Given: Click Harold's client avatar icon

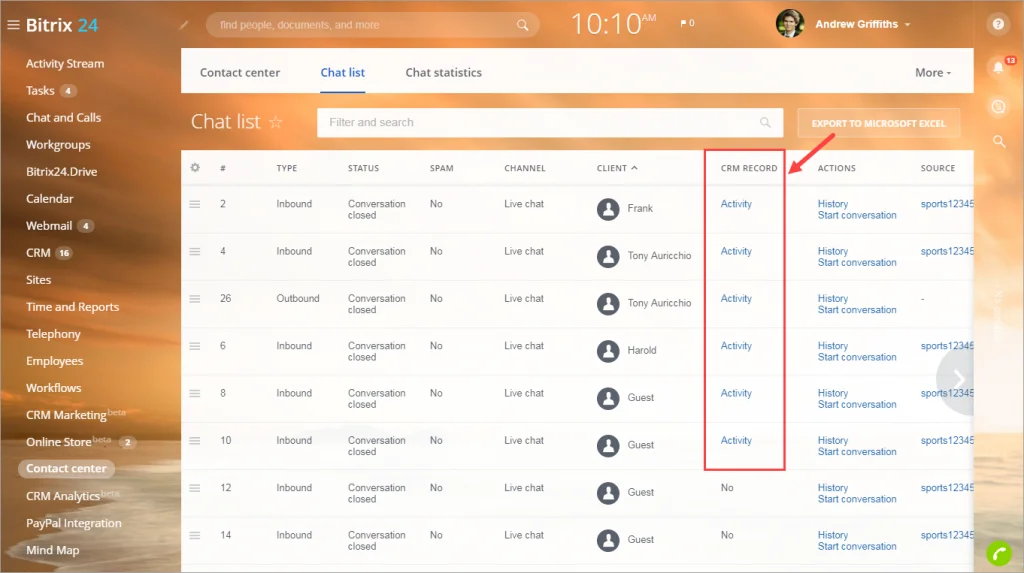Looking at the screenshot, I should coord(608,351).
